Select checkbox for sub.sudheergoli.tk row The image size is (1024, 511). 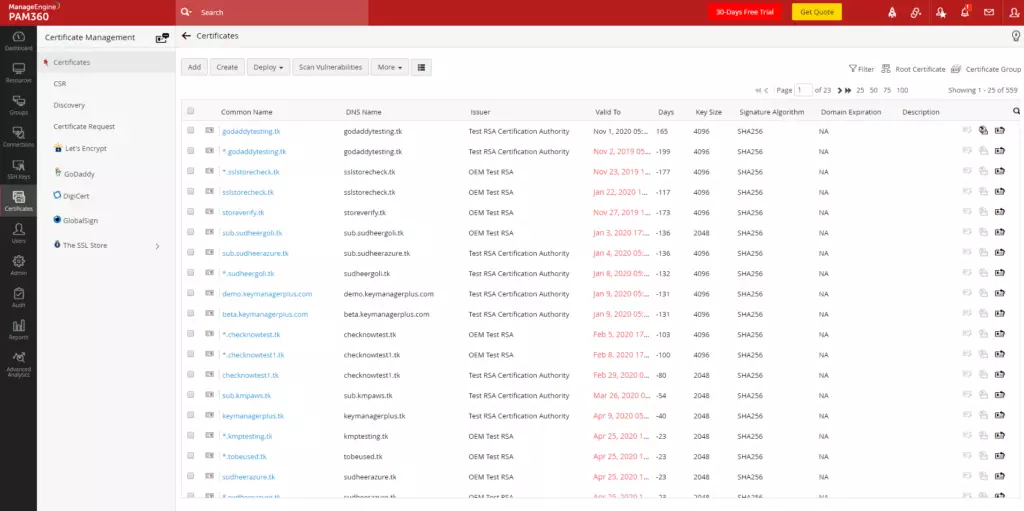tap(191, 232)
